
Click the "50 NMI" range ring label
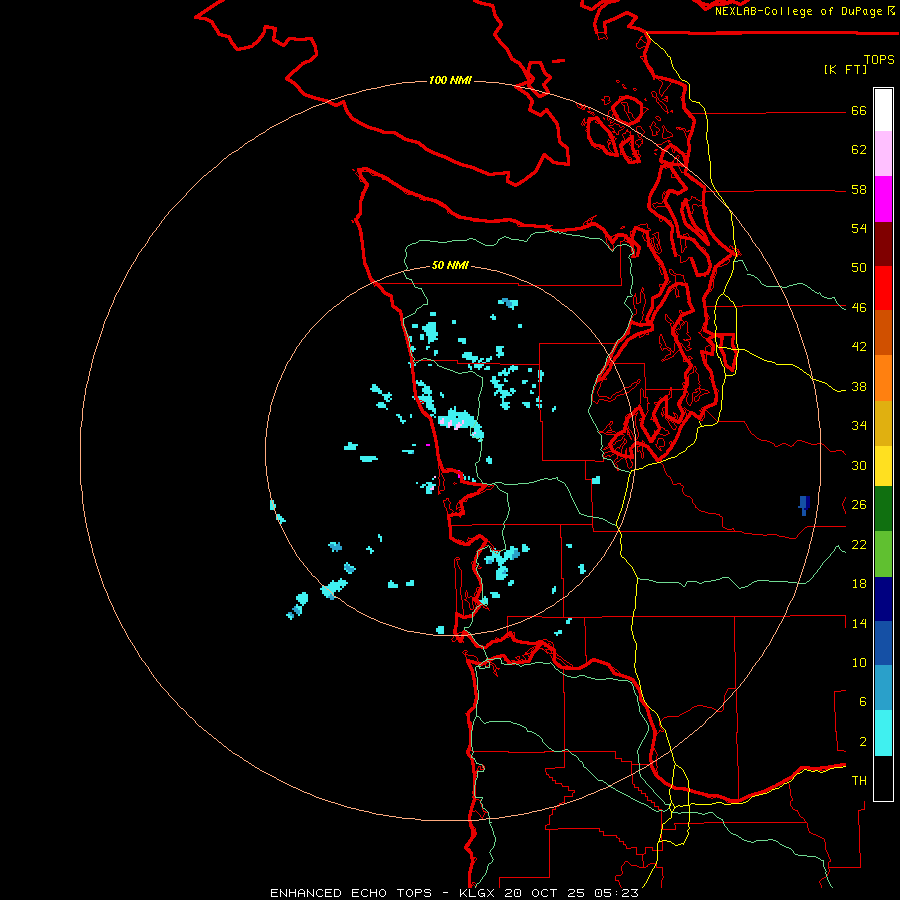[x=450, y=265]
